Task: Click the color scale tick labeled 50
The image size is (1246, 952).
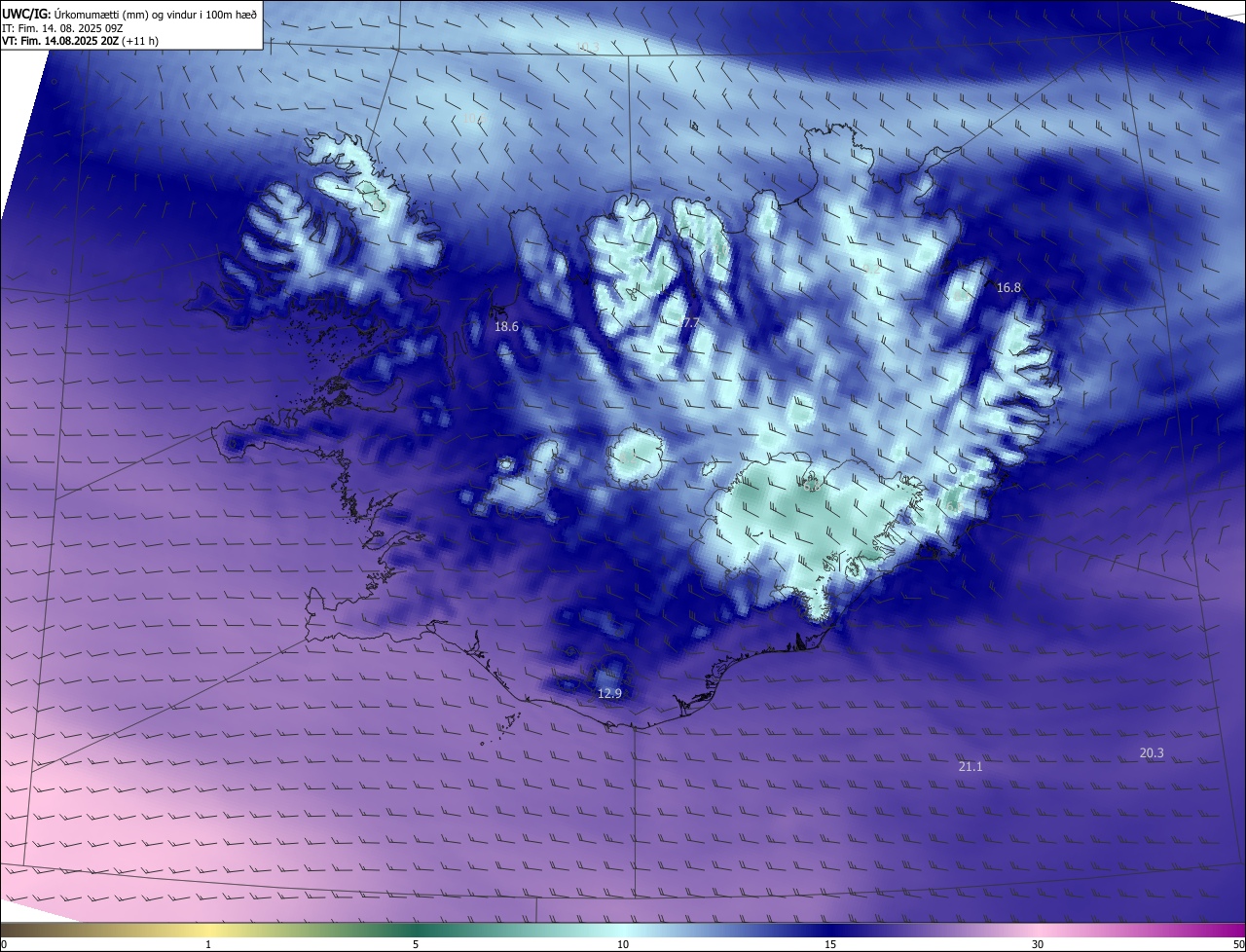Action: 1238,944
